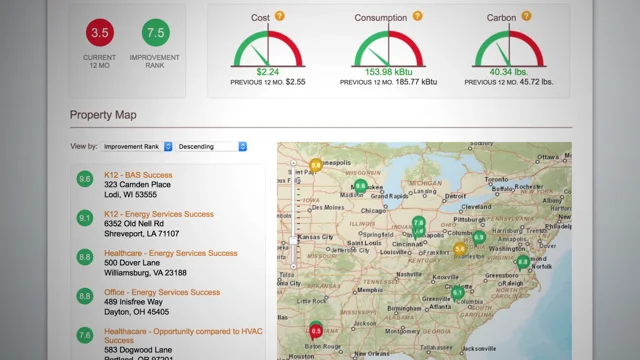Click the Consumption help question mark icon

(x=417, y=16)
